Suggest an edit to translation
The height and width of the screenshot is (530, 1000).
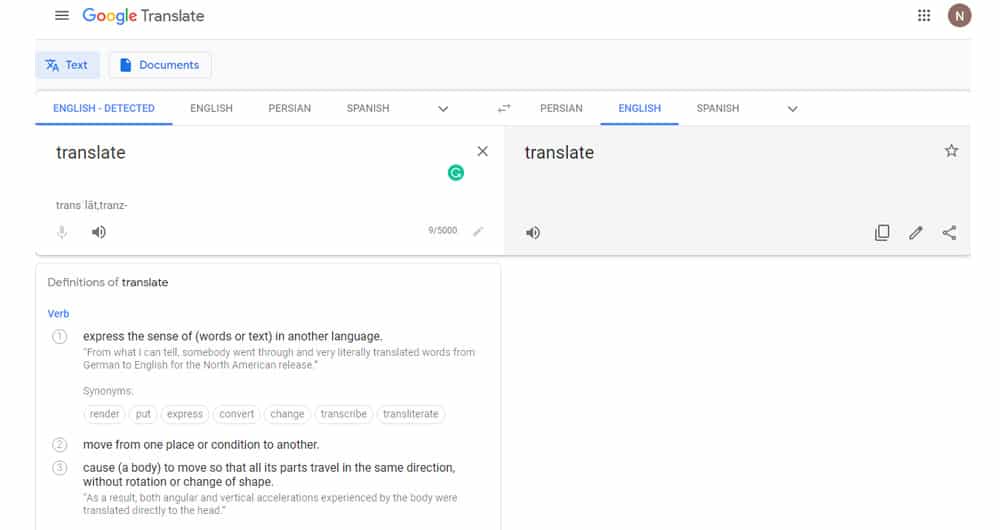tap(916, 233)
